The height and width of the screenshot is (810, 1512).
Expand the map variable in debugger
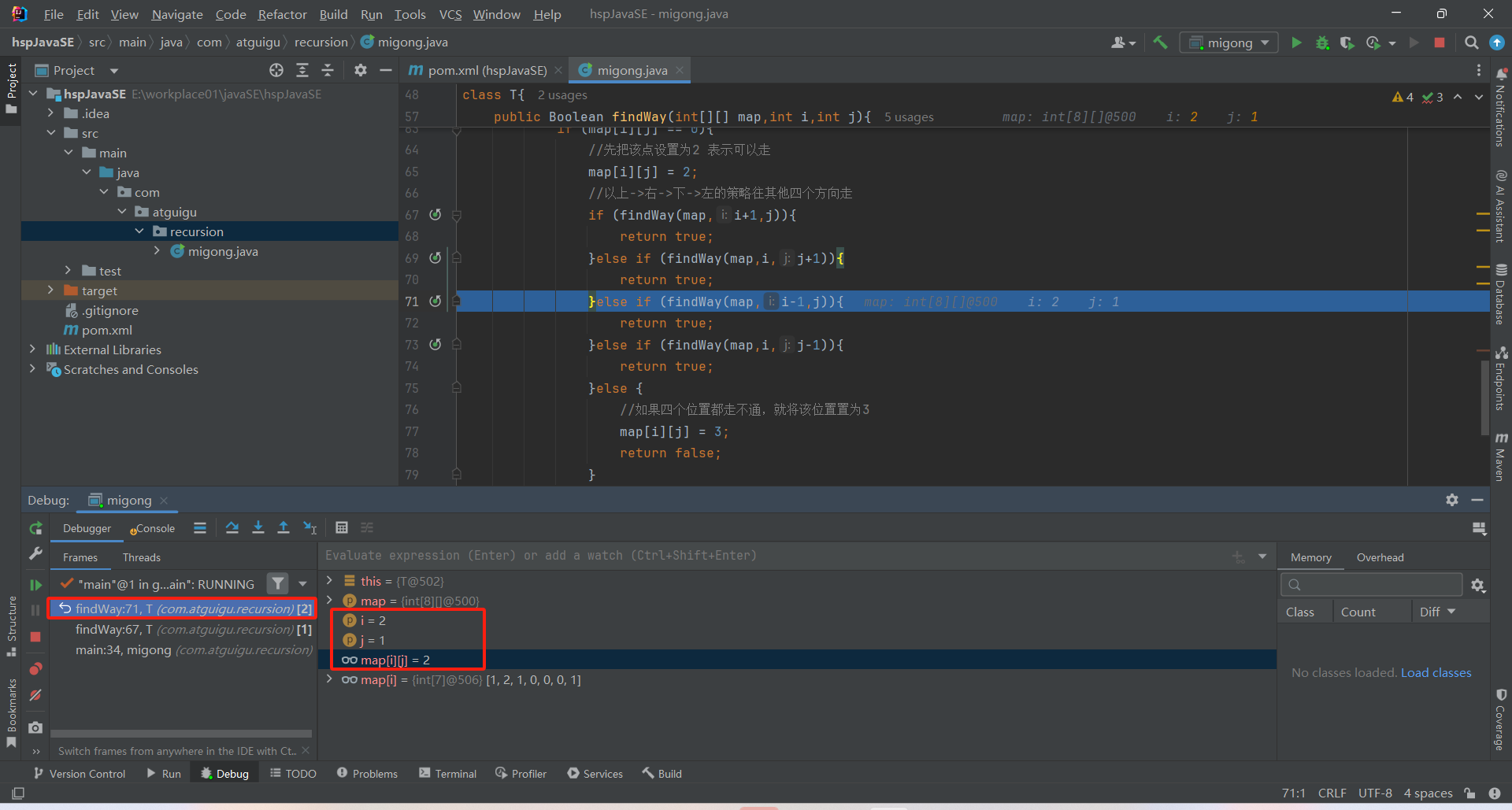pos(329,601)
